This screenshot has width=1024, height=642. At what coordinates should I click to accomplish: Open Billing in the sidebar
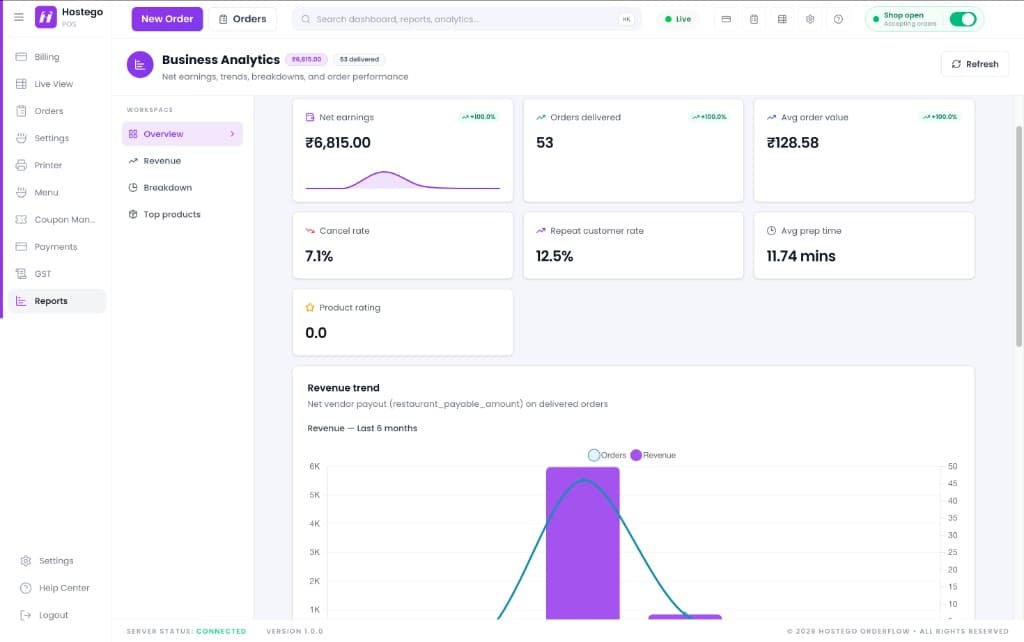57,57
